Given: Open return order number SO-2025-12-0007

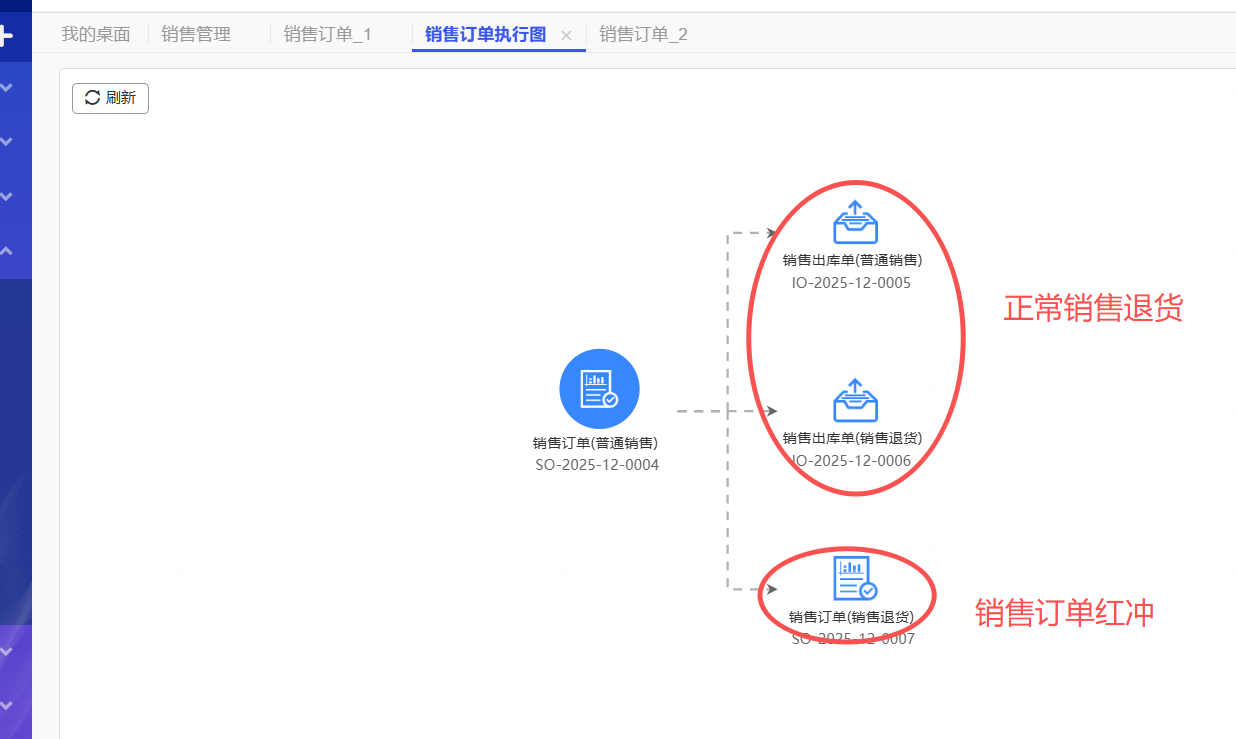Looking at the screenshot, I should (x=853, y=638).
